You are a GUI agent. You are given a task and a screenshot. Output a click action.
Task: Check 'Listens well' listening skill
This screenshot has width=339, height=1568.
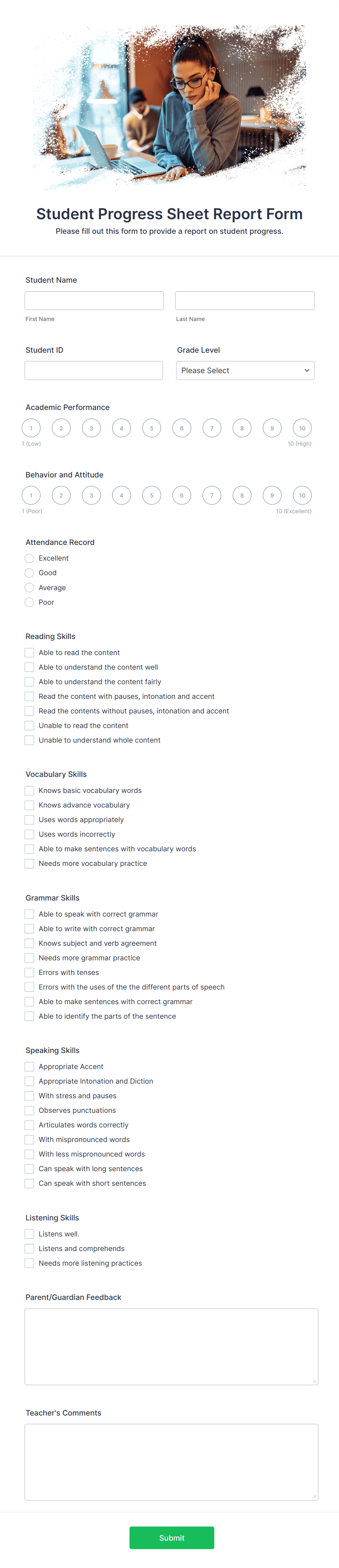(x=29, y=1234)
